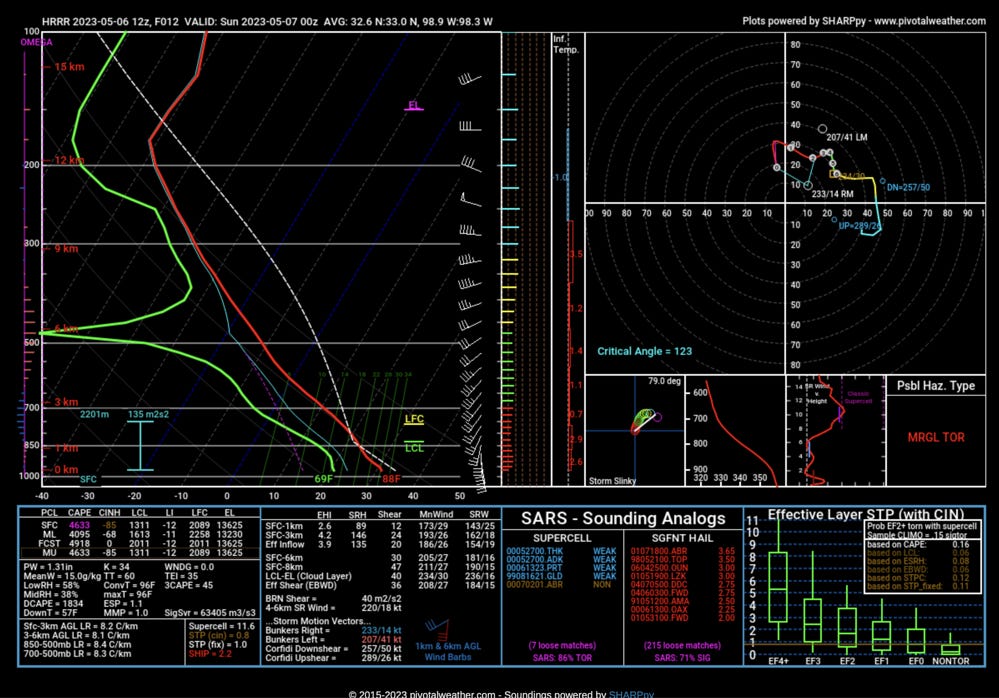Screen dimensions: 999x698
Task: Click the SUPERCELL analogs column header
Action: tap(562, 538)
